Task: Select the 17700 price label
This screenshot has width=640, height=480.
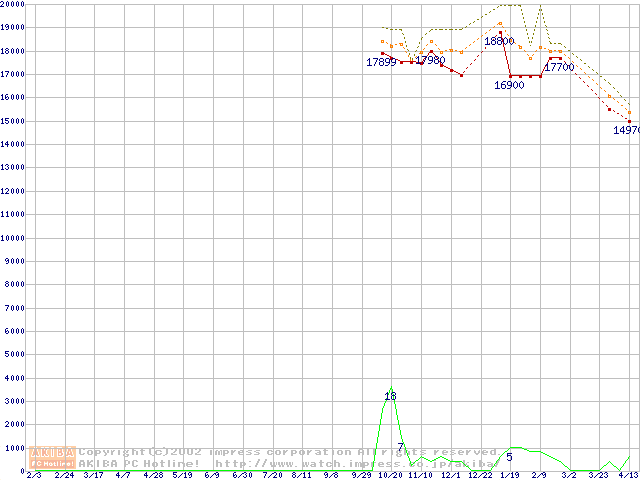Action: pyautogui.click(x=559, y=67)
